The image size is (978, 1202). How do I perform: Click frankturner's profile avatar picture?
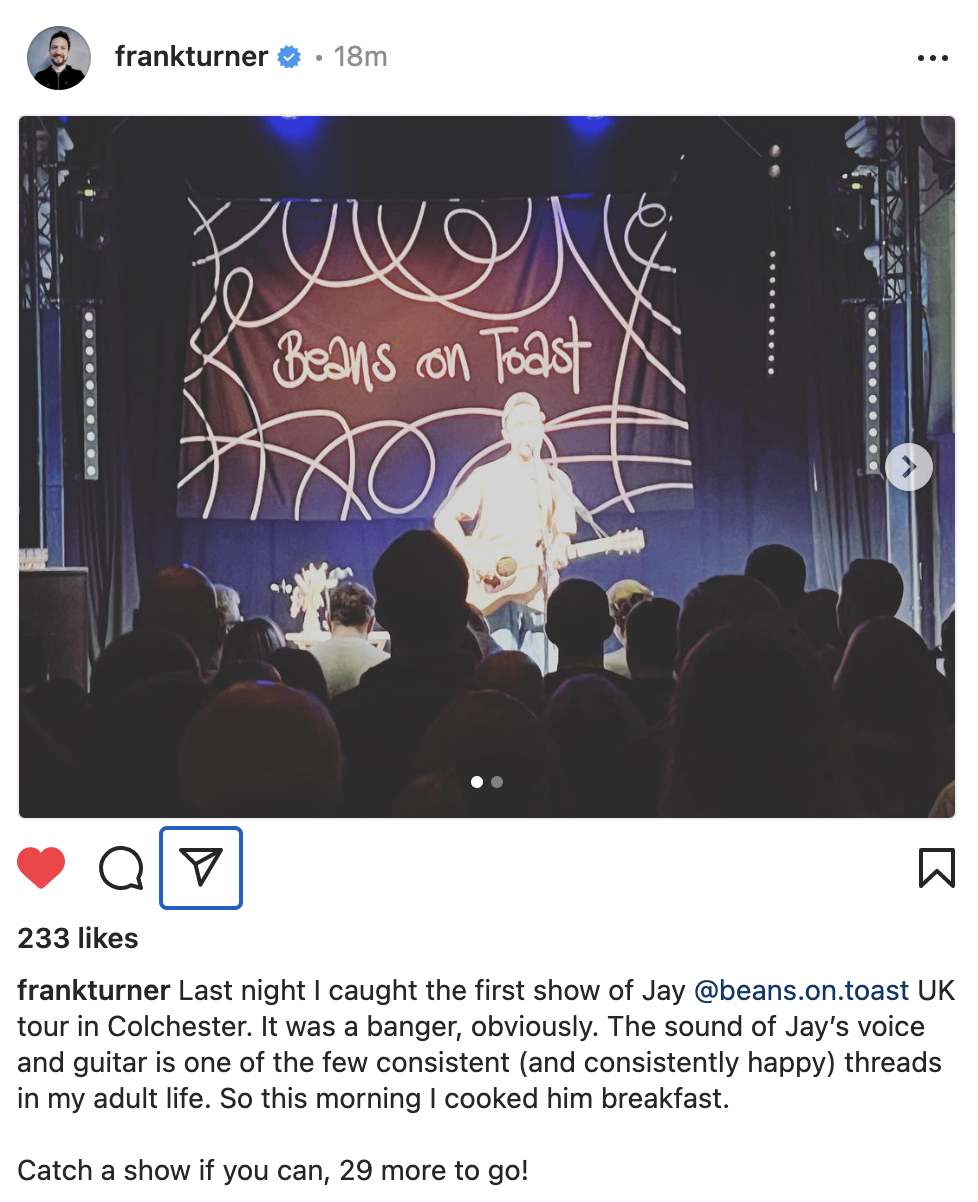(59, 58)
